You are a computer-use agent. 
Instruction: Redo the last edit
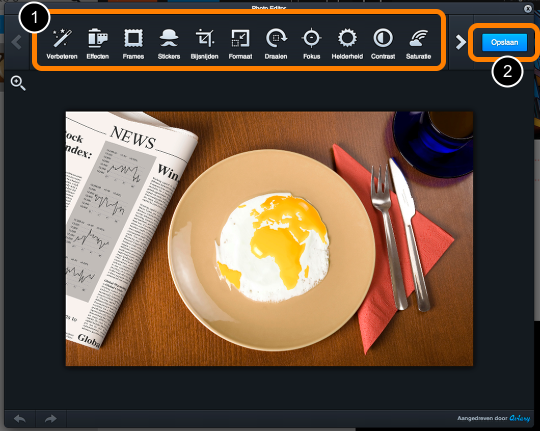51,419
